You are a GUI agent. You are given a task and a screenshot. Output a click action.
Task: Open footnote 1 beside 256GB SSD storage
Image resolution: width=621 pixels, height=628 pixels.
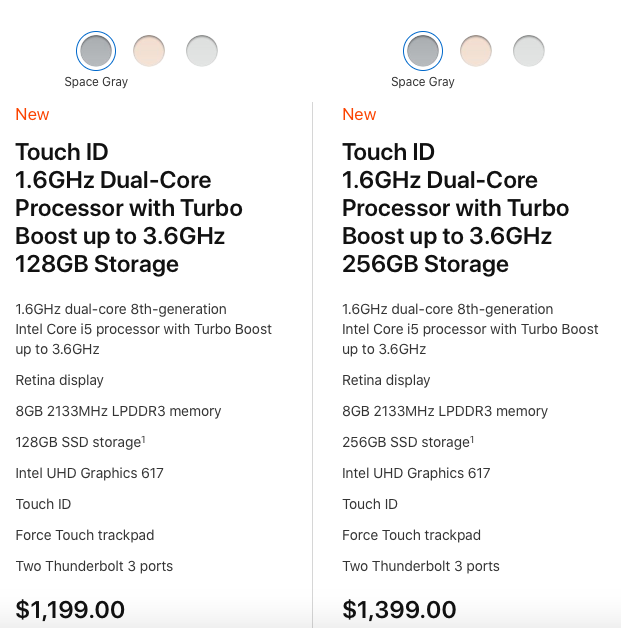[472, 438]
